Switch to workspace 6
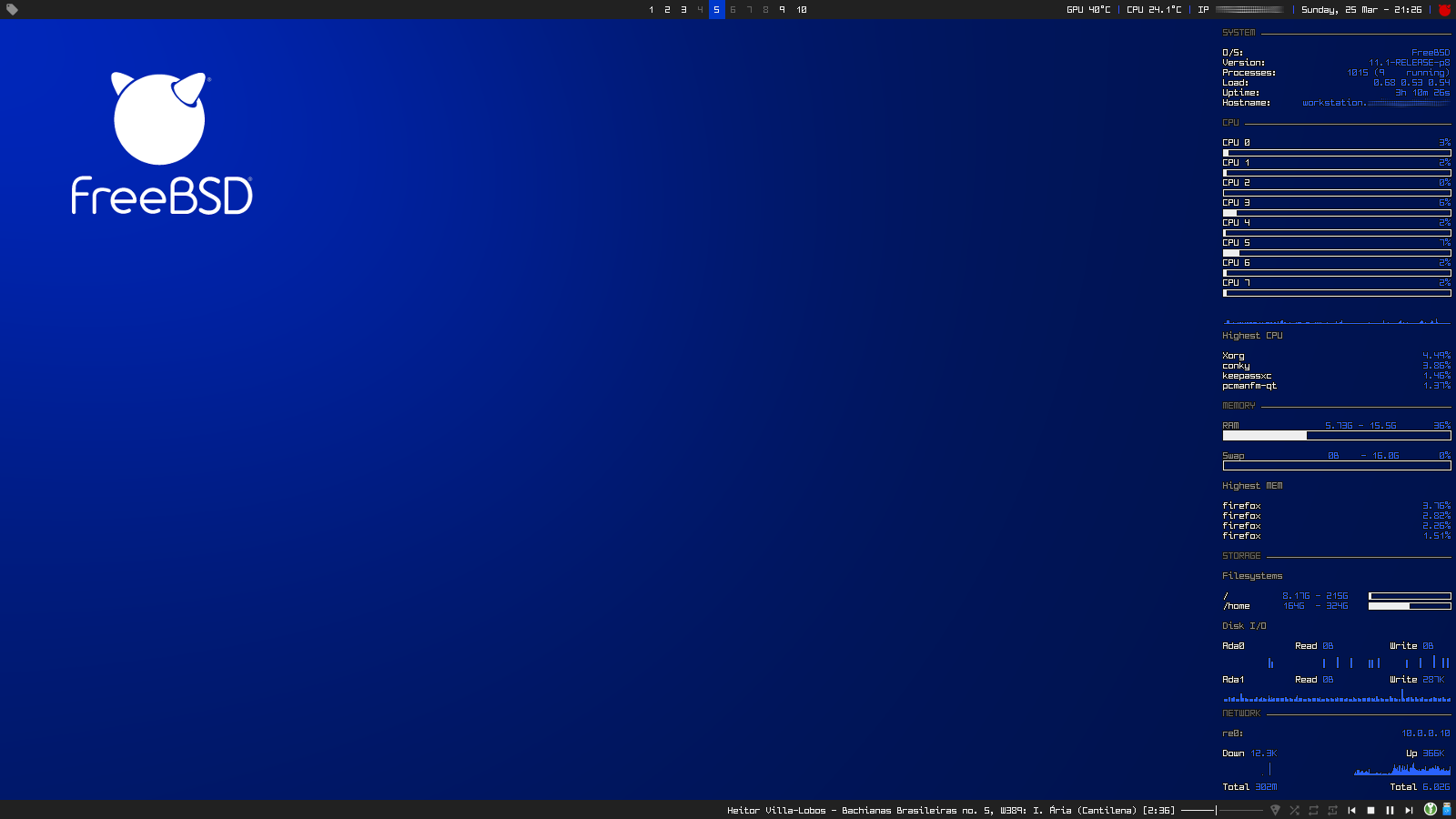The image size is (1456, 819). pyautogui.click(x=733, y=9)
